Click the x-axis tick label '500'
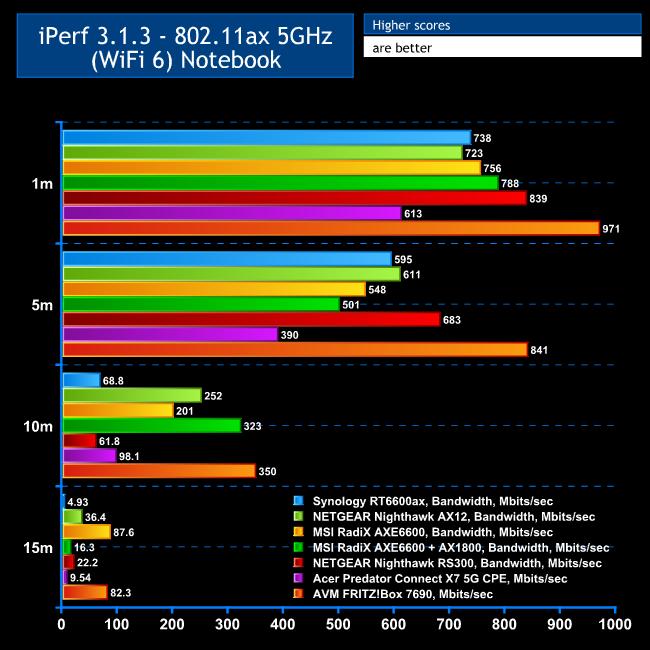 [x=338, y=624]
